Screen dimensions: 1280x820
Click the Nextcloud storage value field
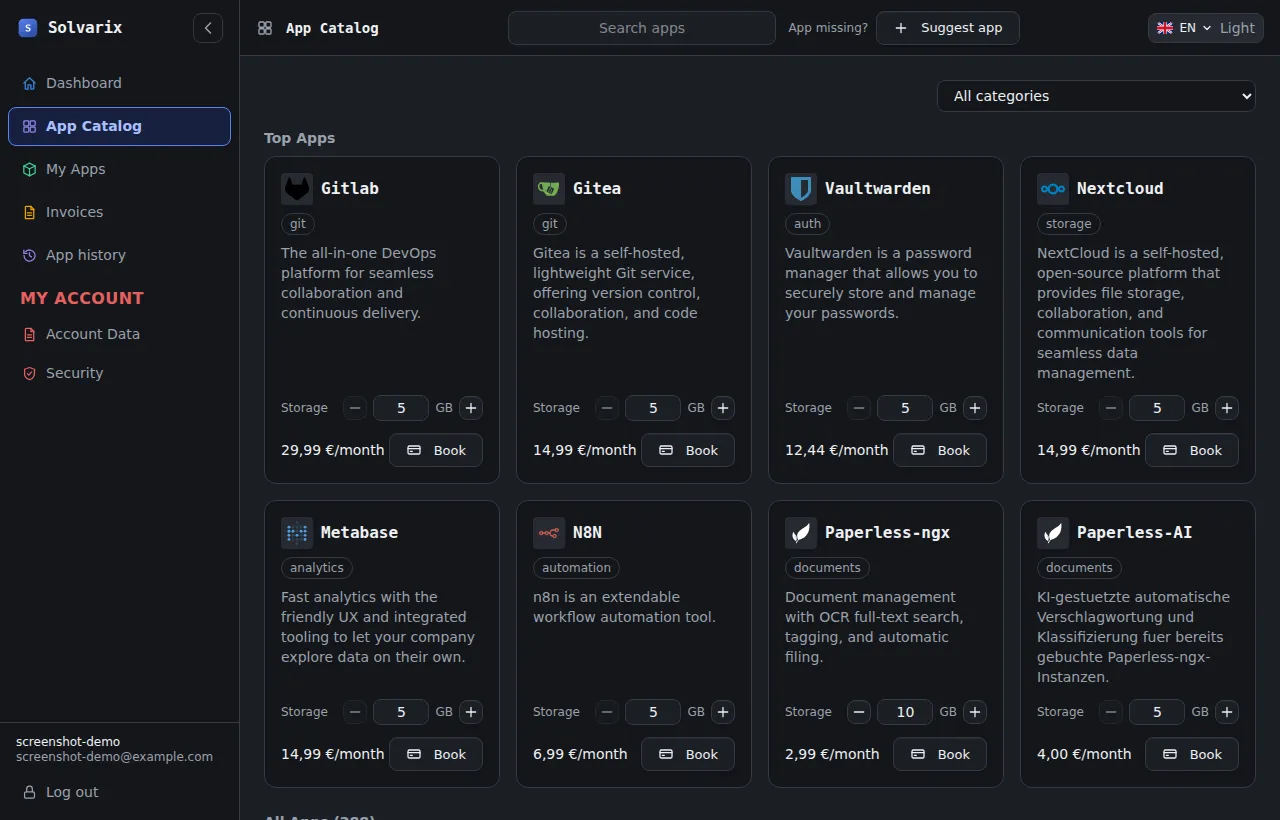pyautogui.click(x=1157, y=408)
